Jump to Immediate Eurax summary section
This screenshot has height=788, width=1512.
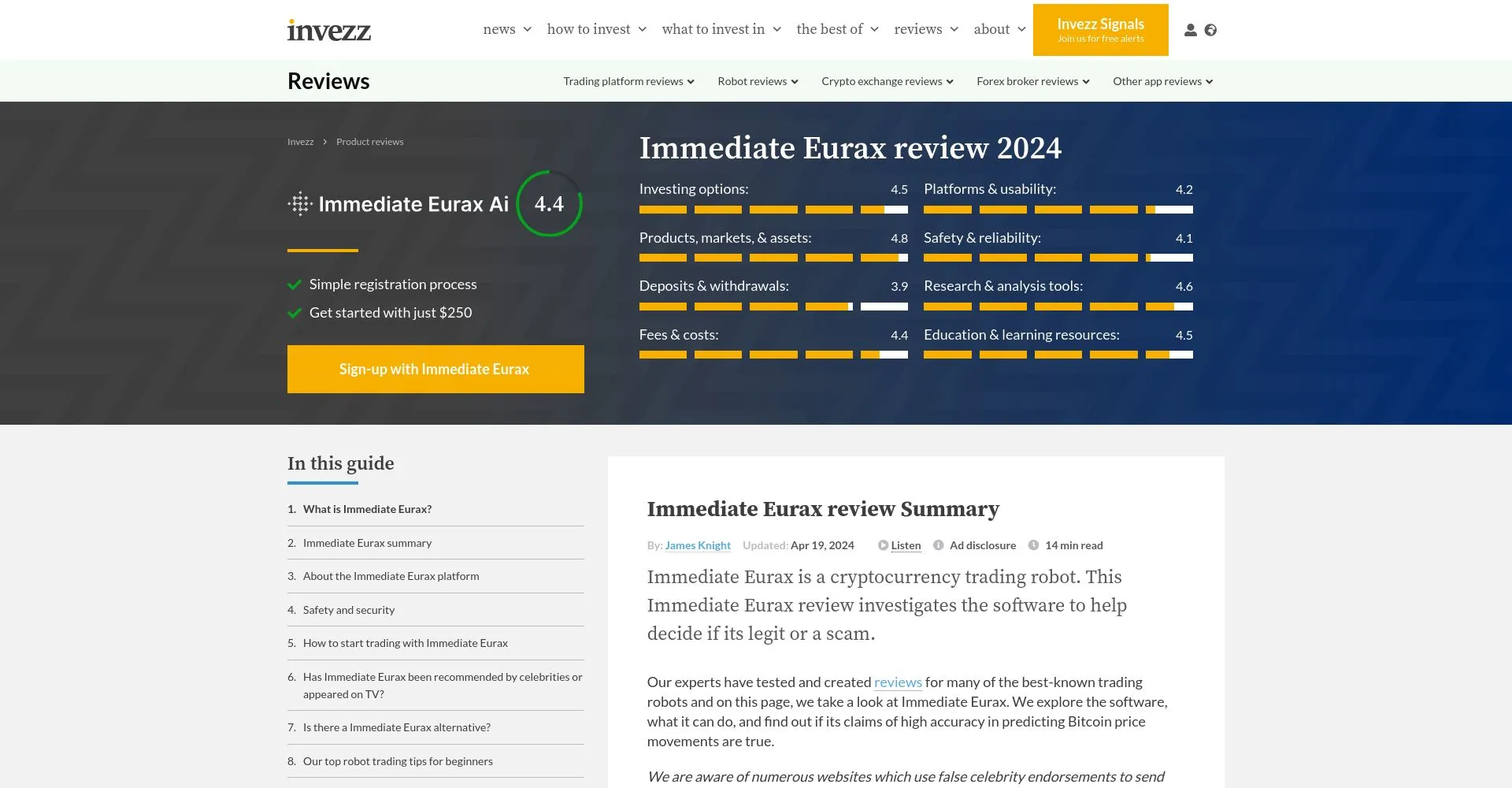[367, 543]
